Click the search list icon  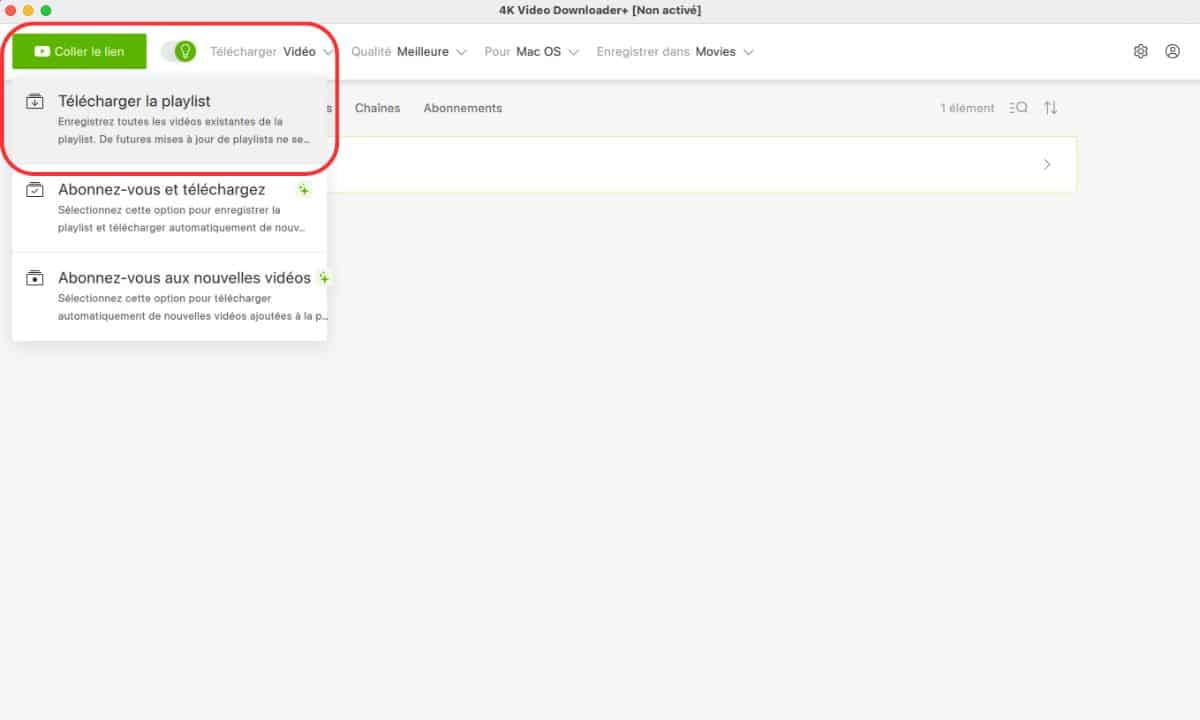1019,108
